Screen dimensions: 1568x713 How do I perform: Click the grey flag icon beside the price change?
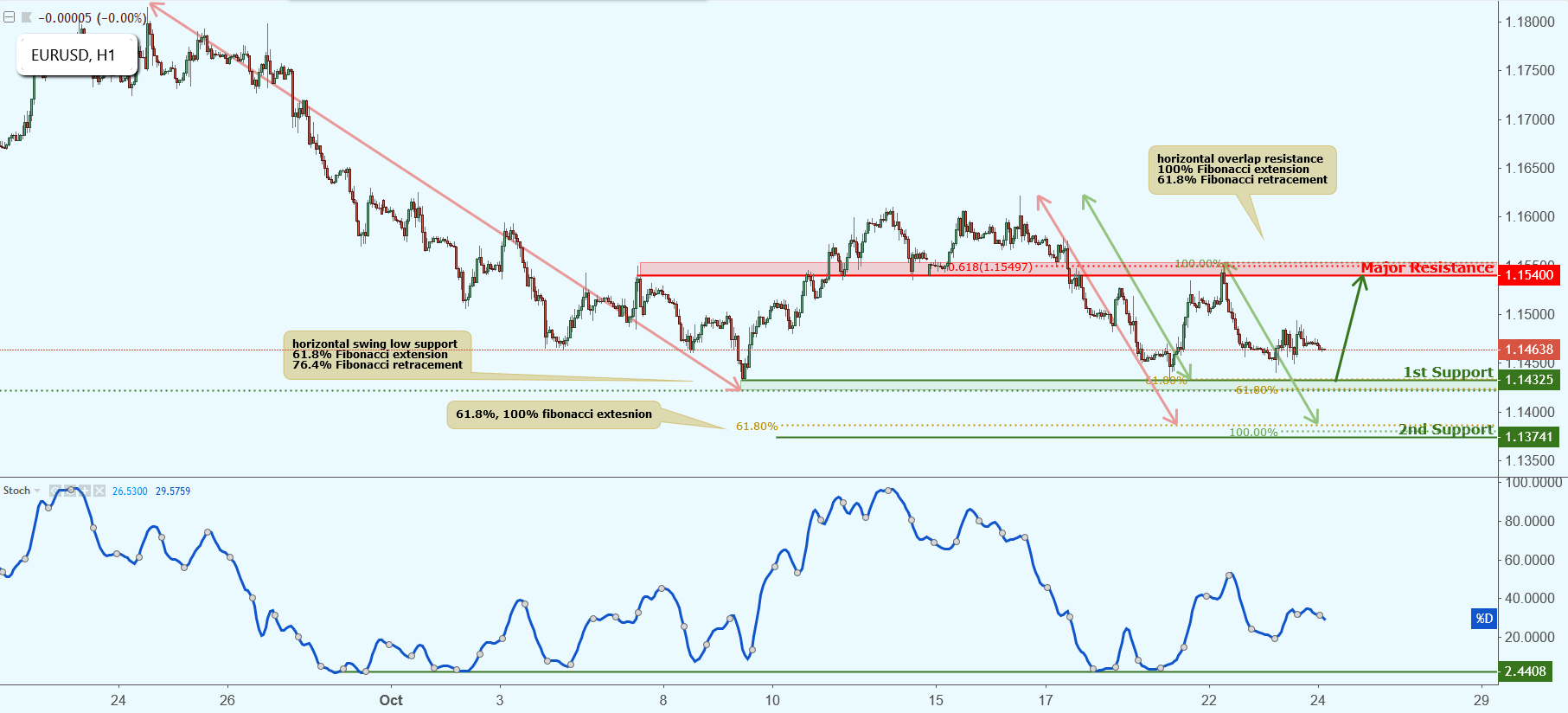click(26, 17)
